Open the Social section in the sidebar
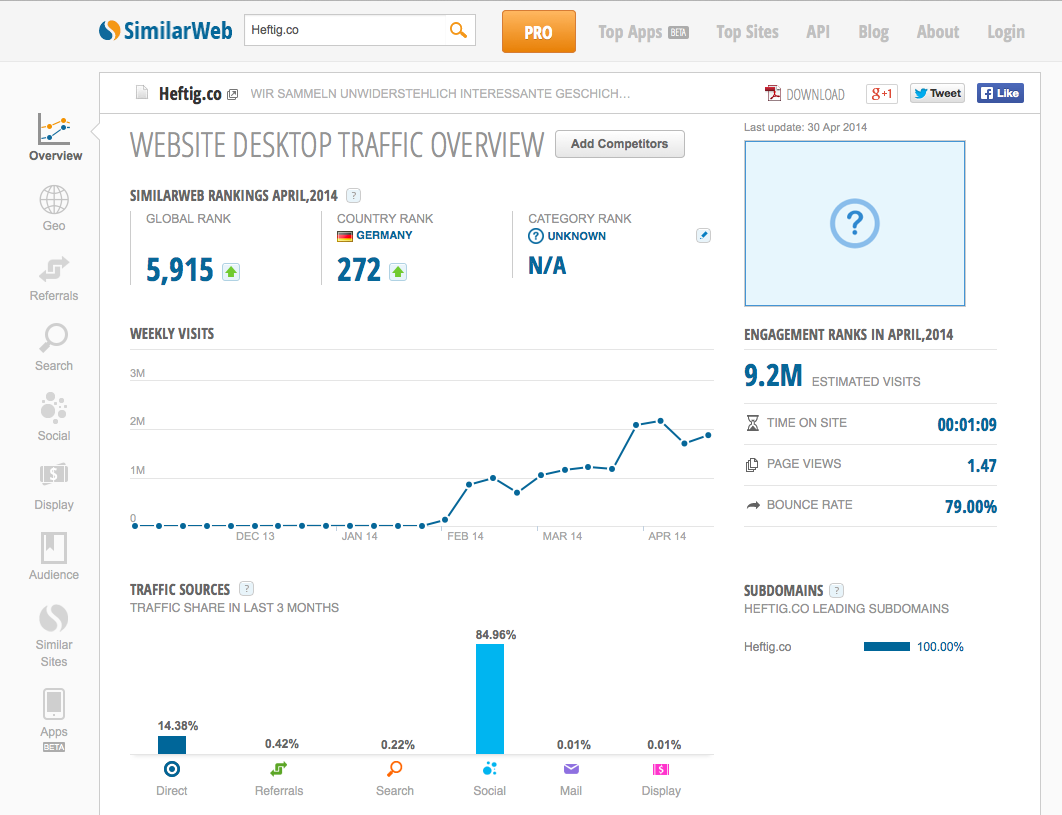The width and height of the screenshot is (1062, 815). (54, 417)
